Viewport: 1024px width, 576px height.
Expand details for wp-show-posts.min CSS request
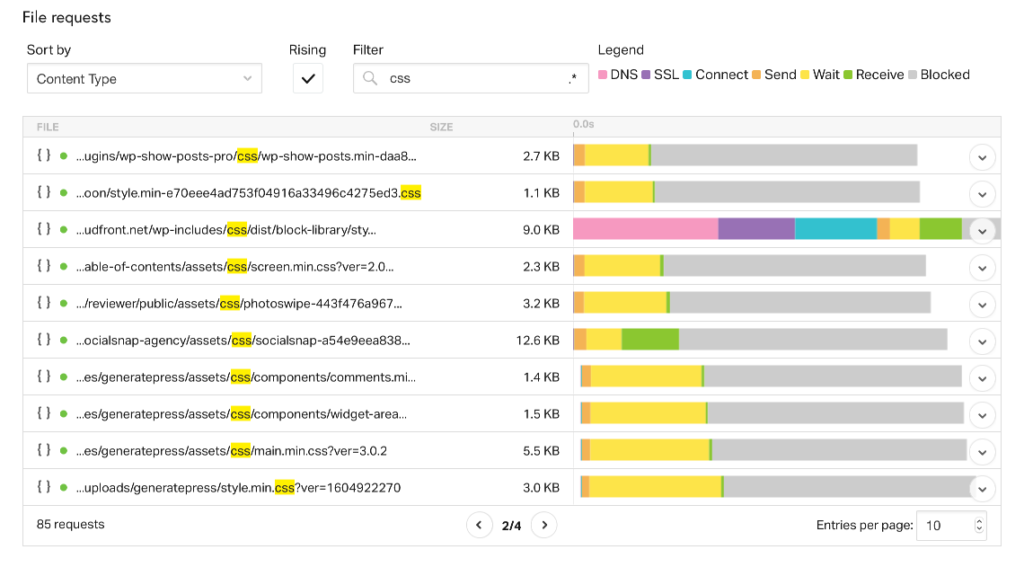point(982,157)
